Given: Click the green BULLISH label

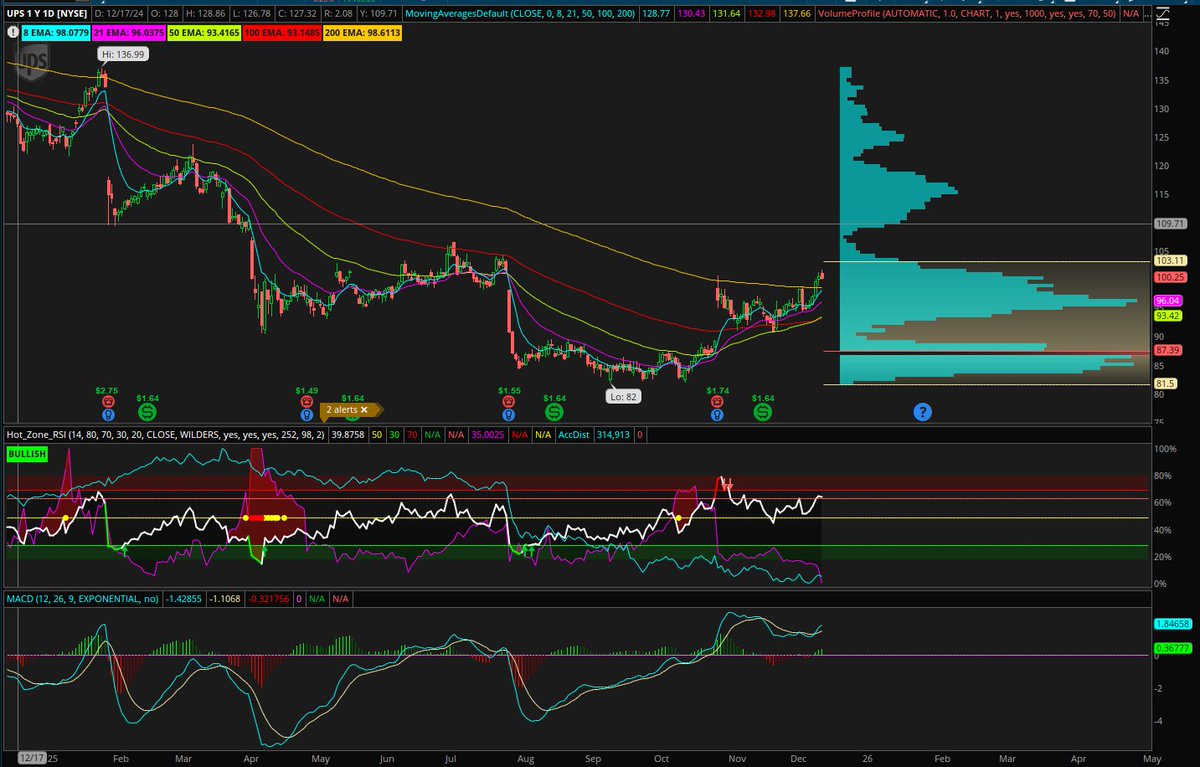Looking at the screenshot, I should point(26,454).
